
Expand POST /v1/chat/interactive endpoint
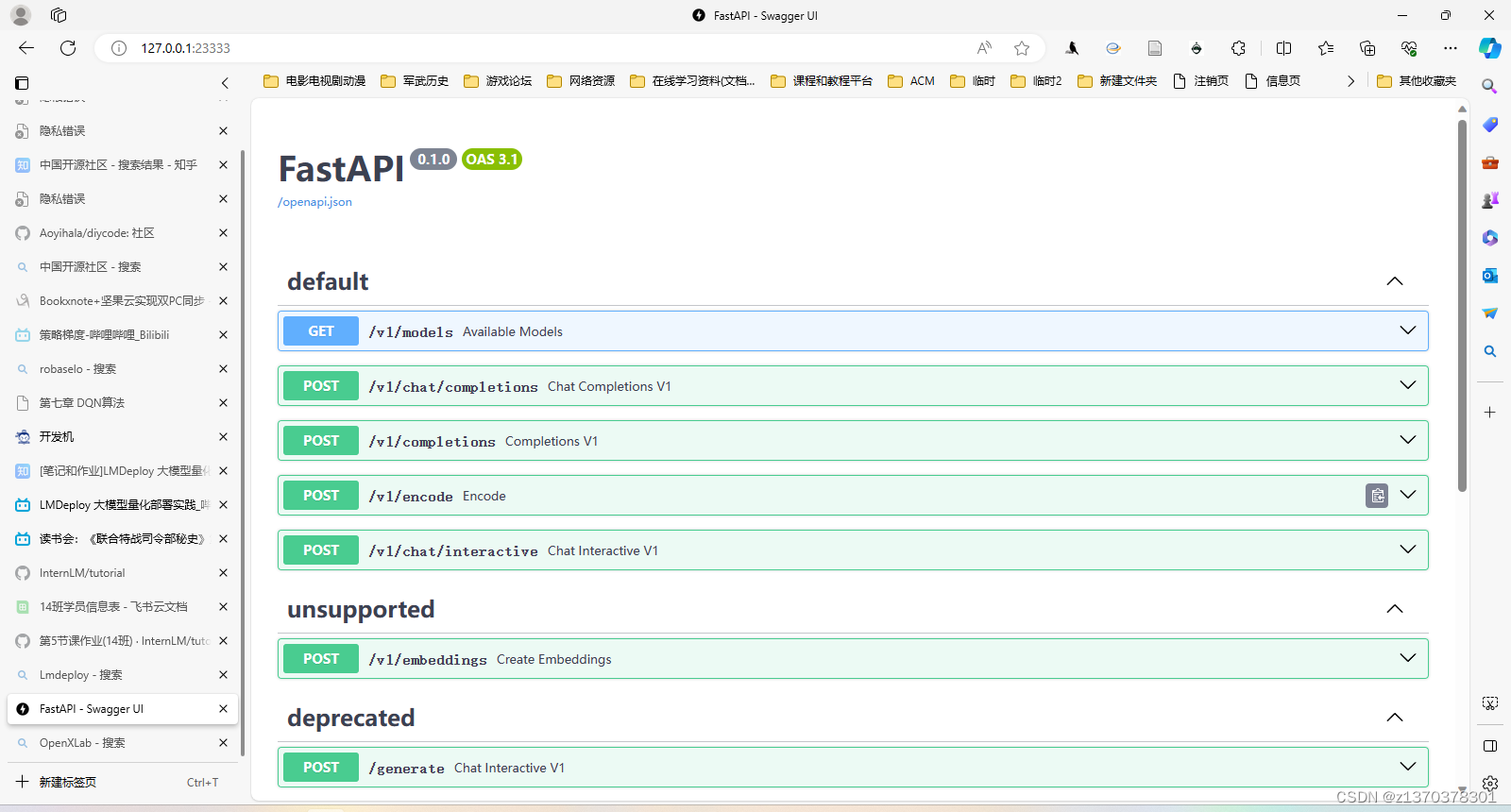pyautogui.click(x=1408, y=550)
